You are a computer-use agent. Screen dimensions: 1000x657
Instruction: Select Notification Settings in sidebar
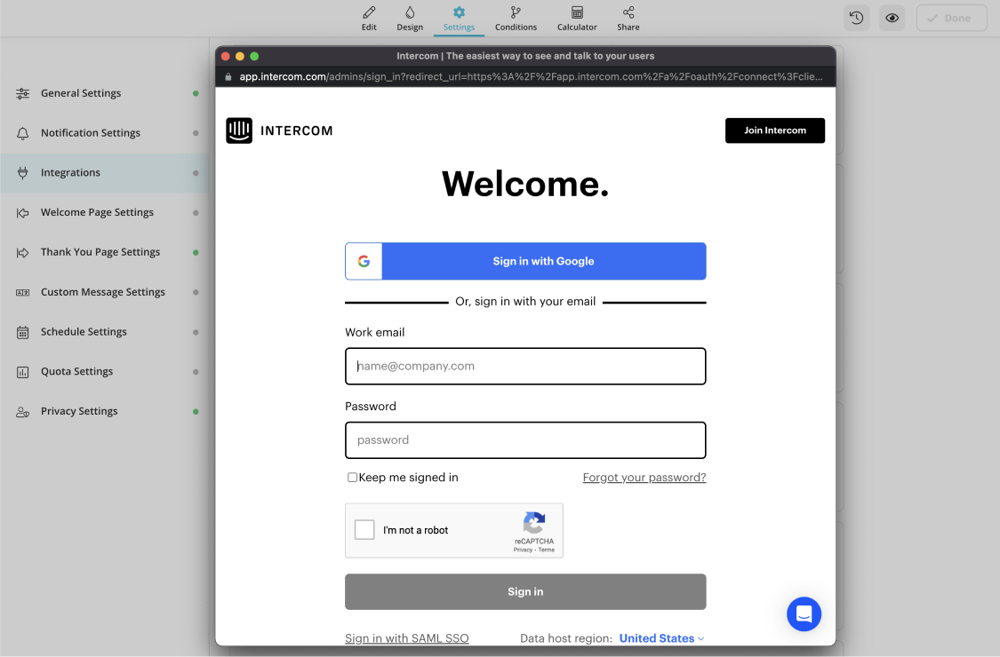[90, 133]
